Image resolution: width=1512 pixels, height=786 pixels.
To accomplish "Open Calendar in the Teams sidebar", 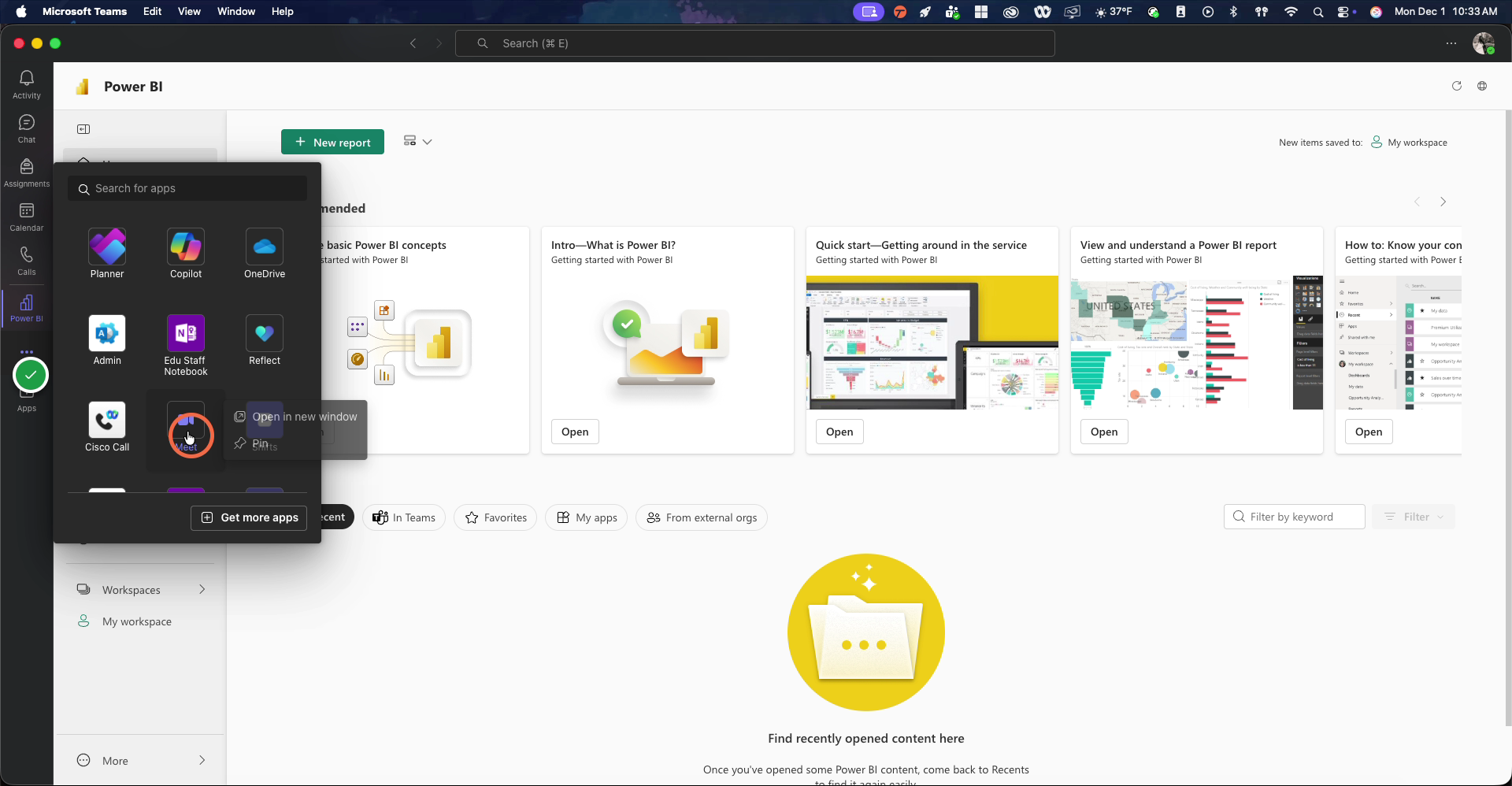I will pos(27,217).
